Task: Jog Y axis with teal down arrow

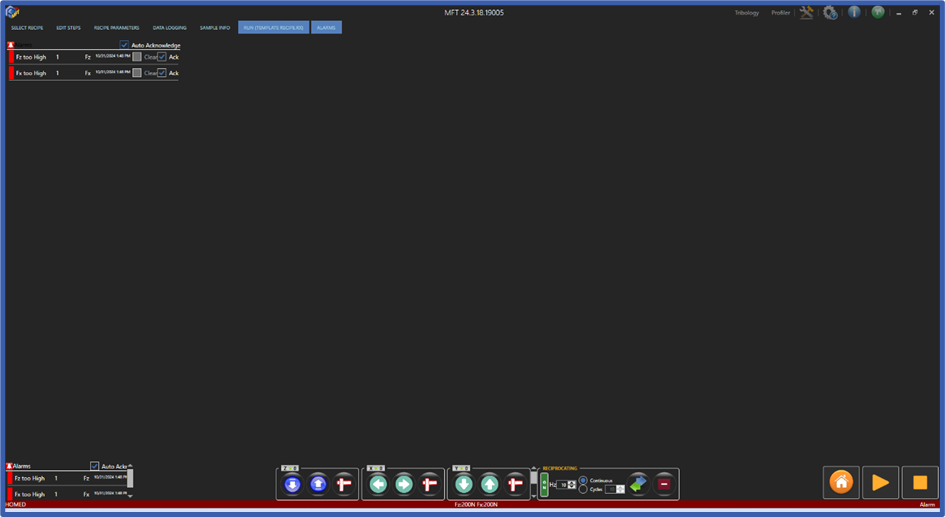Action: click(463, 484)
